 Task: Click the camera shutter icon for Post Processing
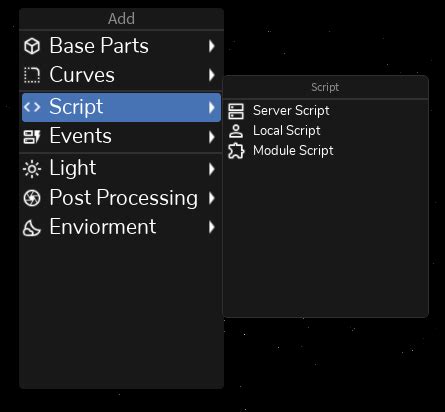(32, 198)
